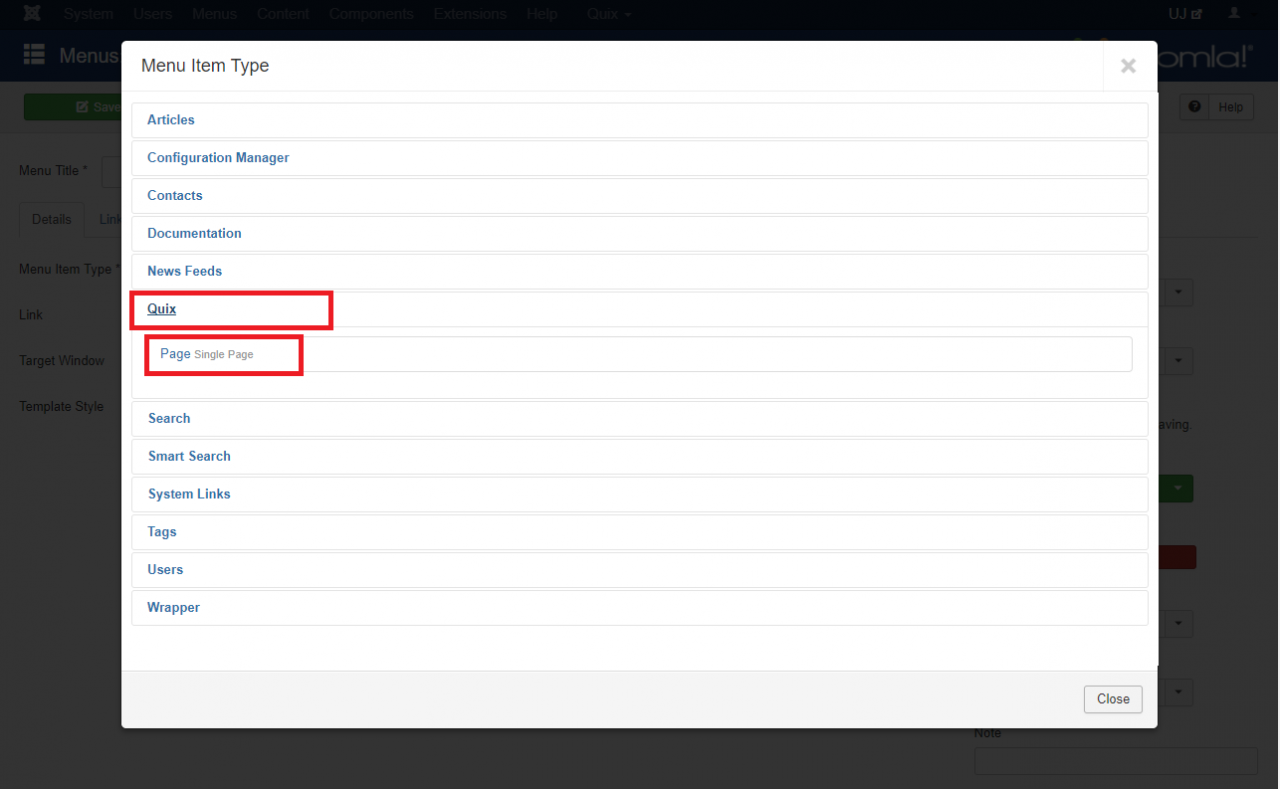Click the Joomla logo icon in top bar
Screen dimensions: 1280x789
tap(32, 14)
